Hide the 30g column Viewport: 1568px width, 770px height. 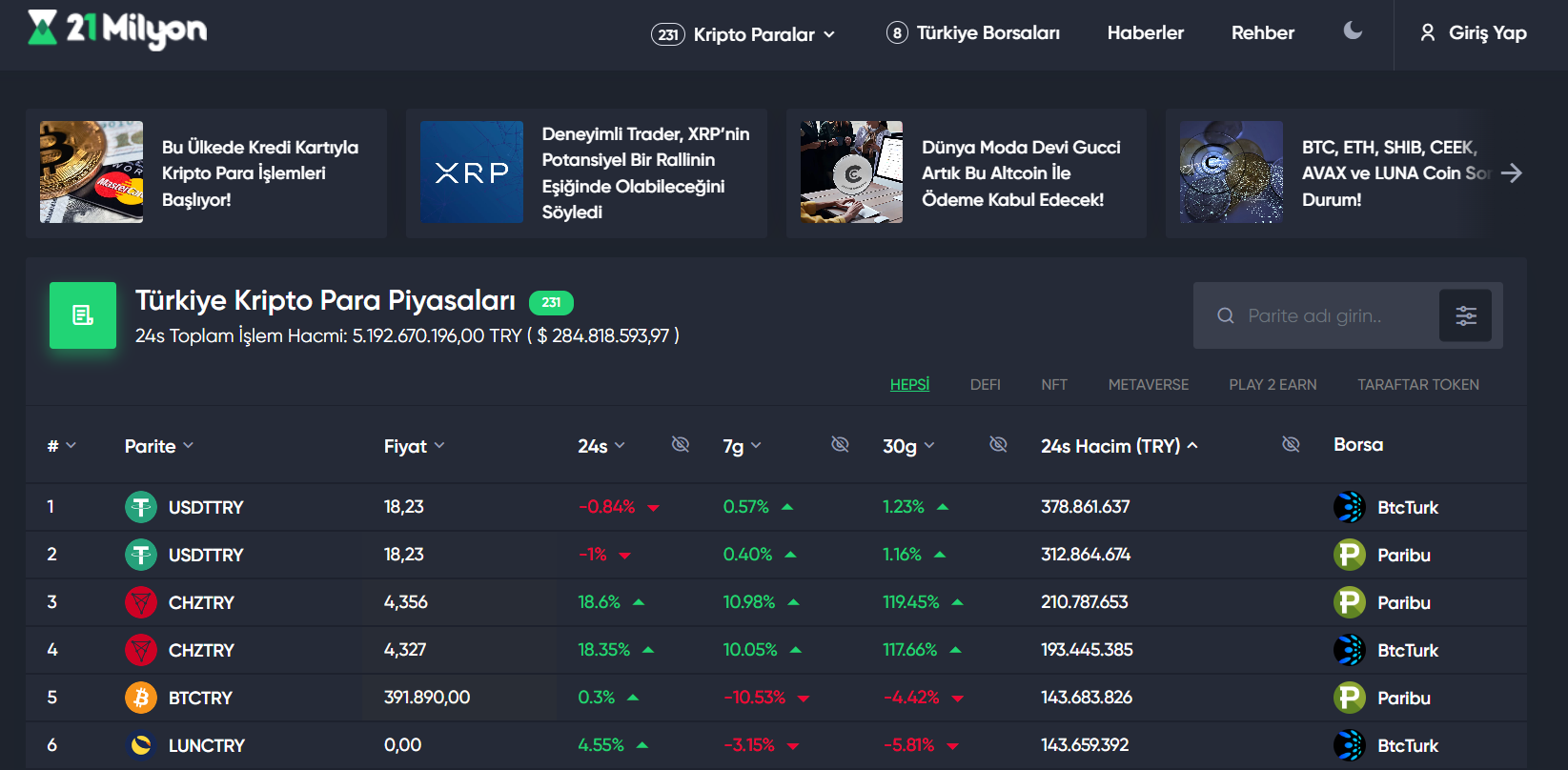tap(998, 444)
